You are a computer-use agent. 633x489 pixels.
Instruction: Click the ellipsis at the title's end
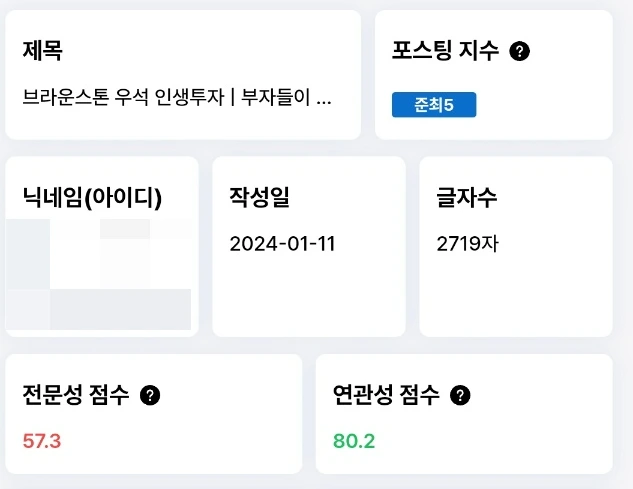[x=324, y=103]
